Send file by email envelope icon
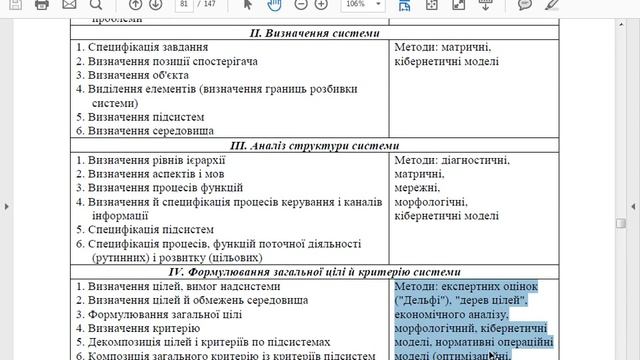The image size is (640, 360). click(69, 4)
